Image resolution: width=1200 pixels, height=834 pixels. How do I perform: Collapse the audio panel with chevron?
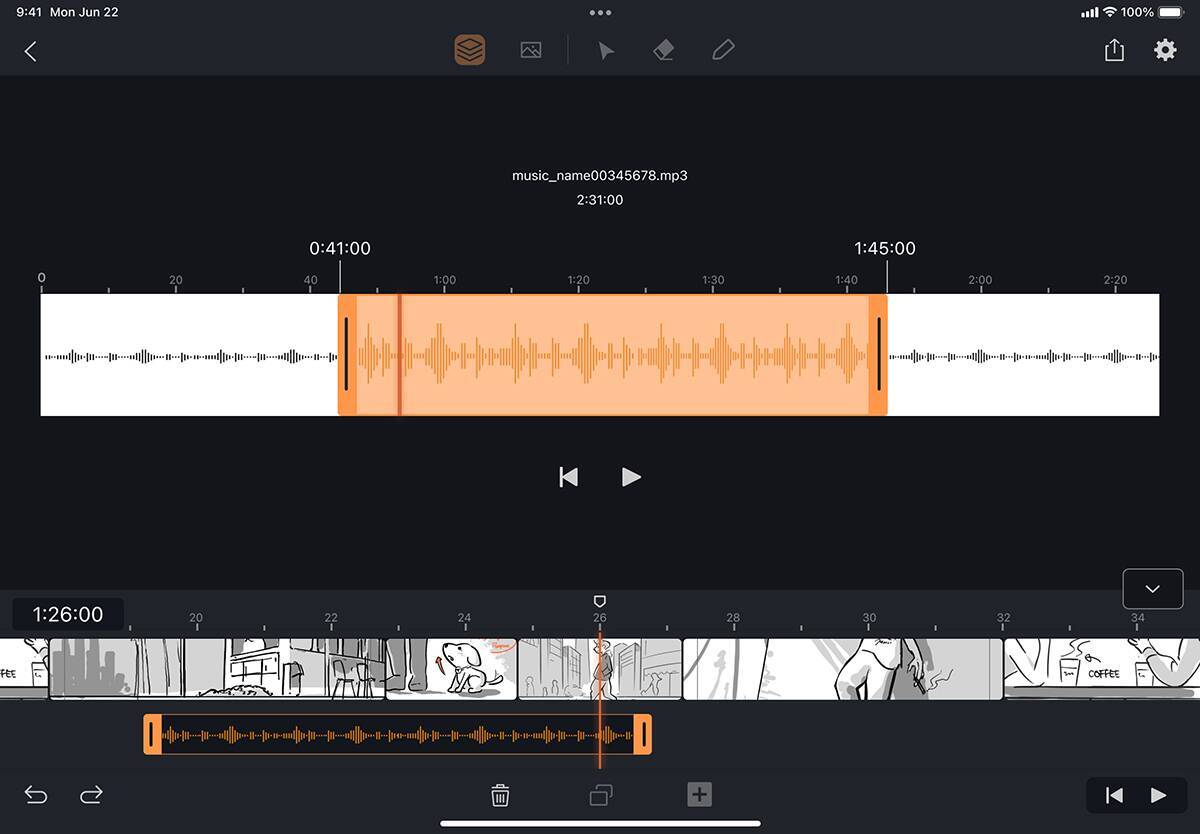pyautogui.click(x=1152, y=589)
